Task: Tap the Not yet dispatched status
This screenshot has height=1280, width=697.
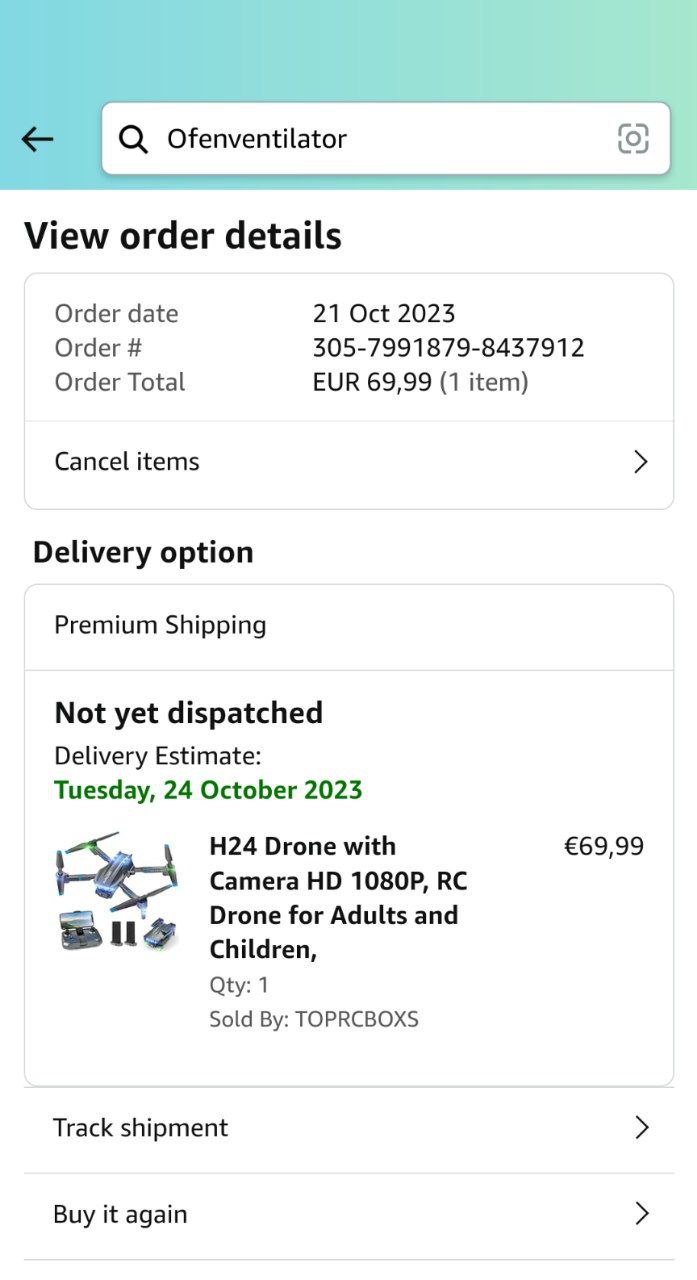Action: pos(188,713)
